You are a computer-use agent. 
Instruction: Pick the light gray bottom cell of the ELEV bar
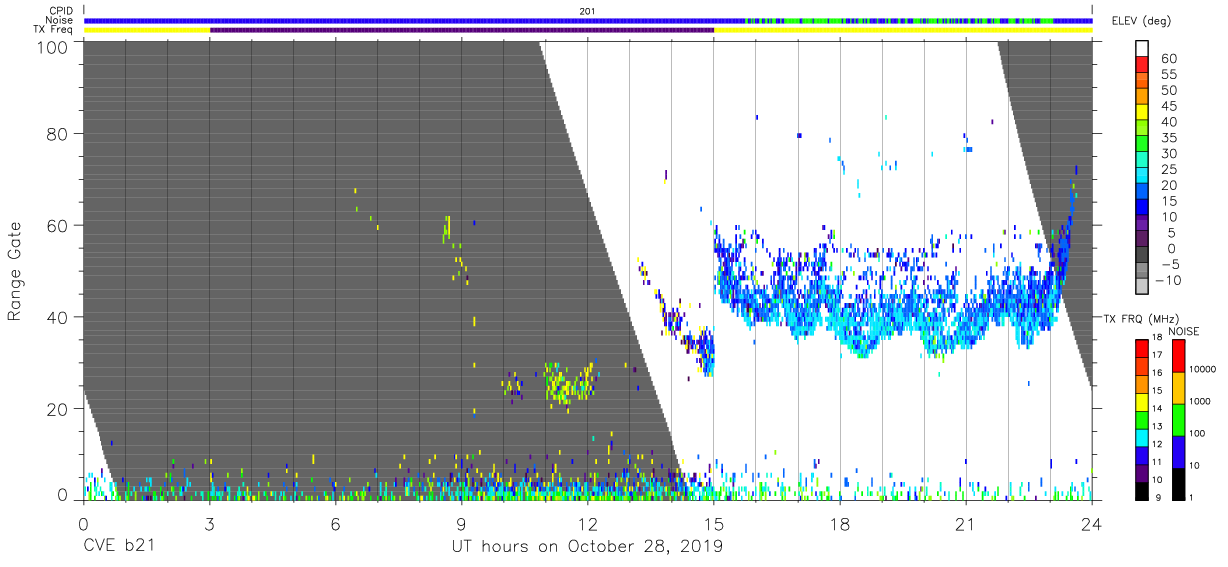tap(1144, 287)
